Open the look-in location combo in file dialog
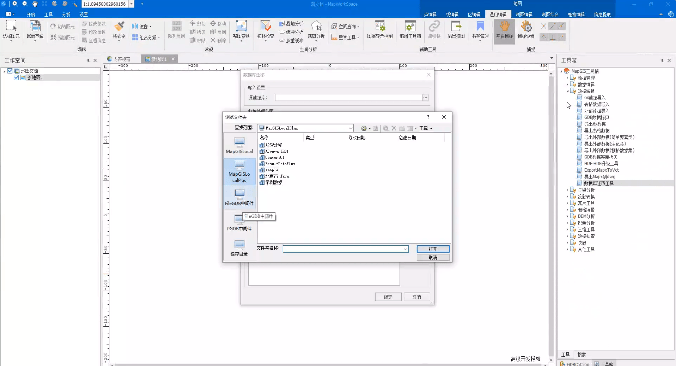The image size is (676, 366). [305, 128]
